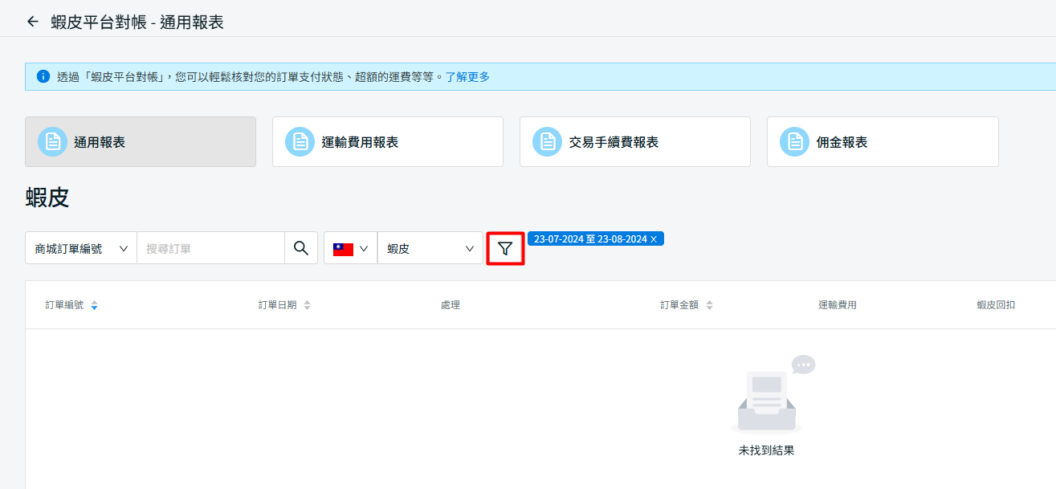This screenshot has height=489, width=1056.
Task: Click the blue info icon in banner
Action: 43,77
